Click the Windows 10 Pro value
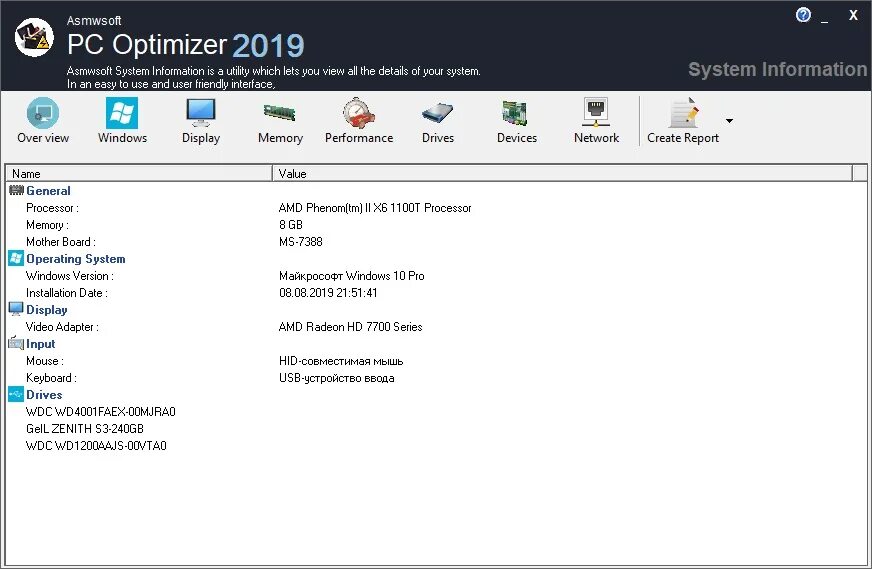The height and width of the screenshot is (569, 872). 351,276
